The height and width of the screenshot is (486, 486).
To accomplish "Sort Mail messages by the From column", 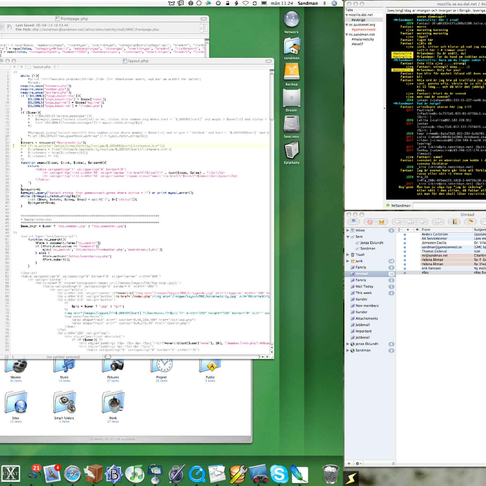I will coord(447,230).
